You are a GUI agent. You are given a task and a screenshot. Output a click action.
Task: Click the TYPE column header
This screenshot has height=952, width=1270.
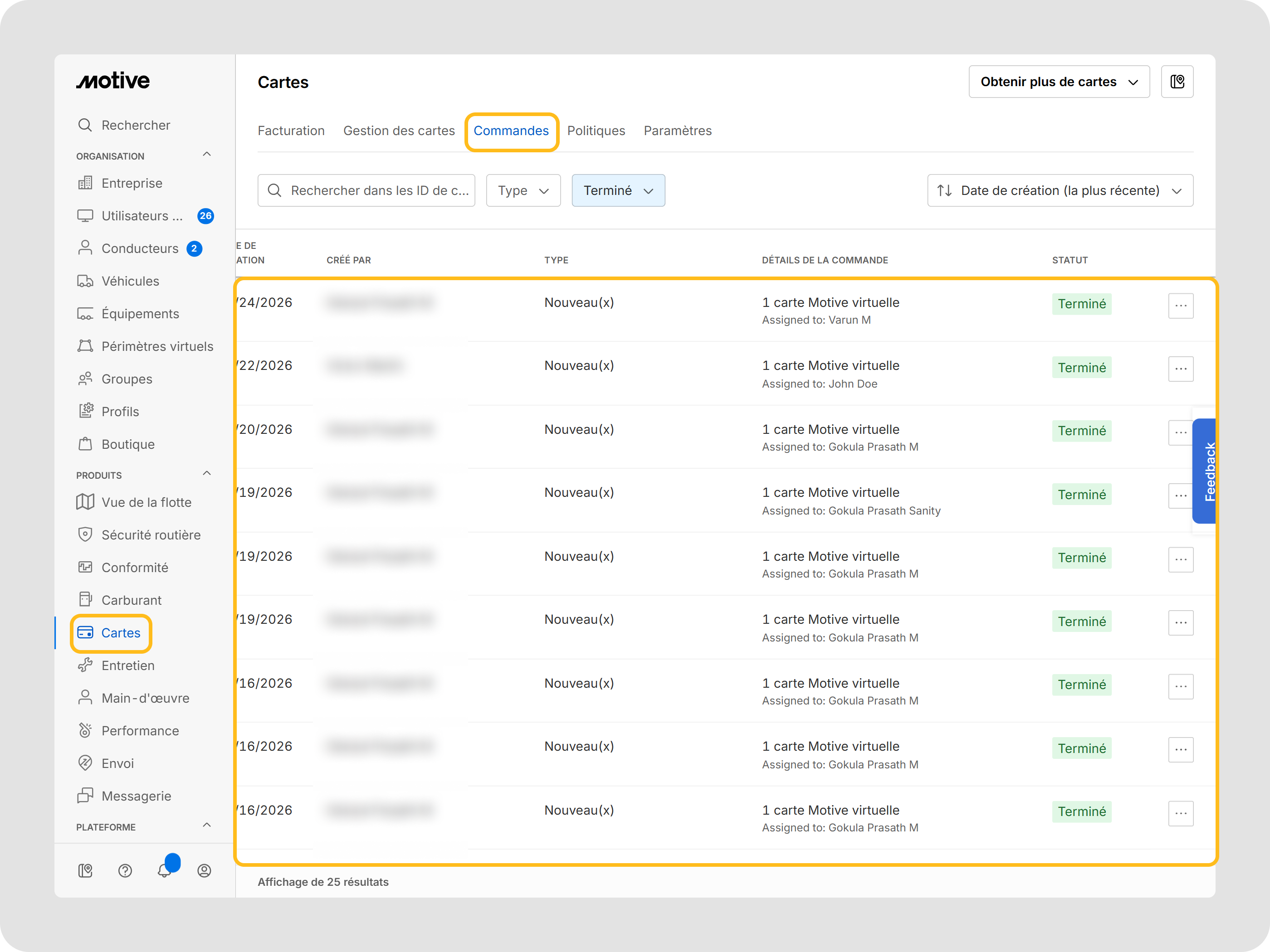557,260
